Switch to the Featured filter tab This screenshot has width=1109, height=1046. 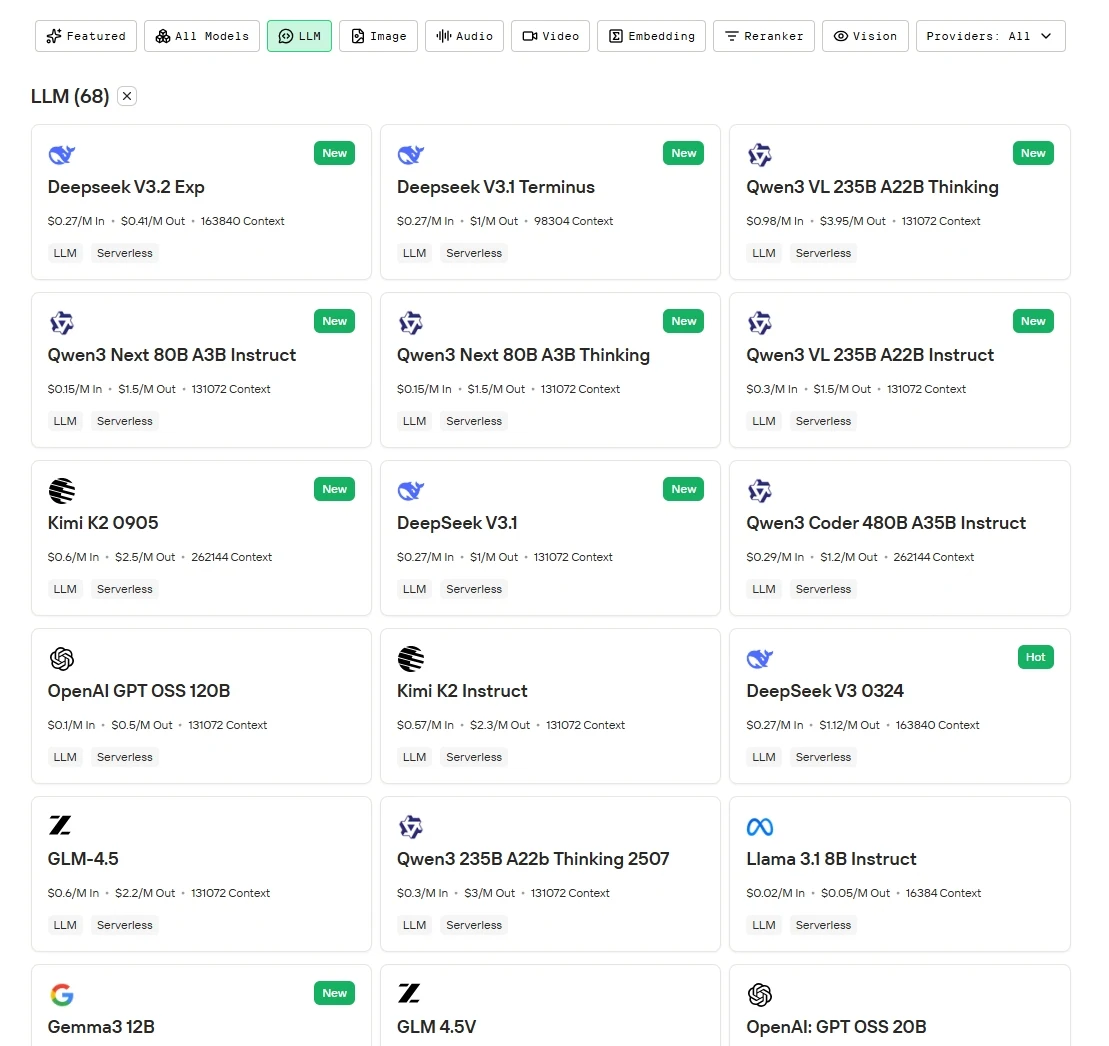click(86, 36)
